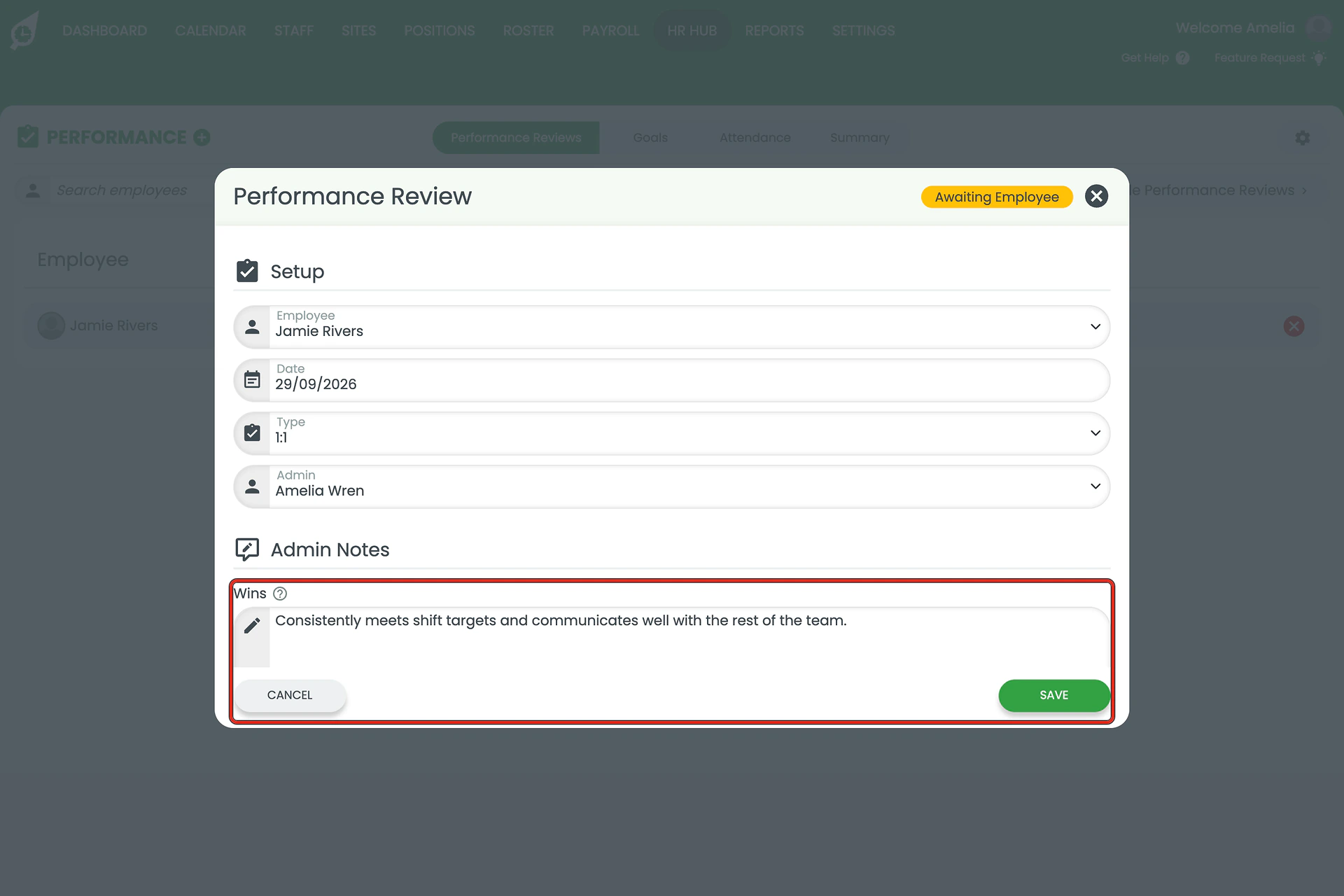Screen dimensions: 1344x896
Task: Click the person icon in Admin field
Action: tap(252, 486)
